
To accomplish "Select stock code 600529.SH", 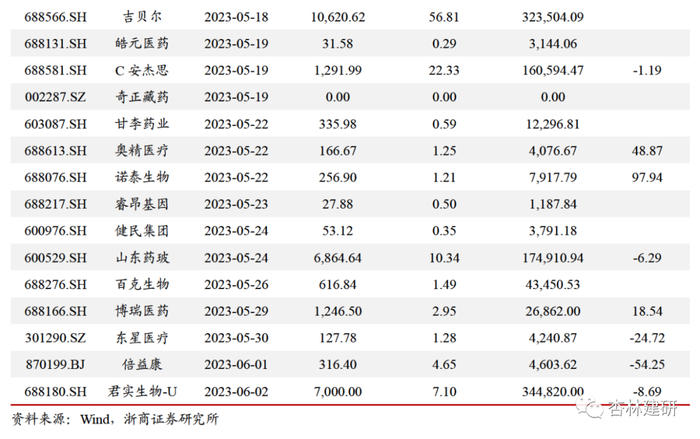I will 55,258.
